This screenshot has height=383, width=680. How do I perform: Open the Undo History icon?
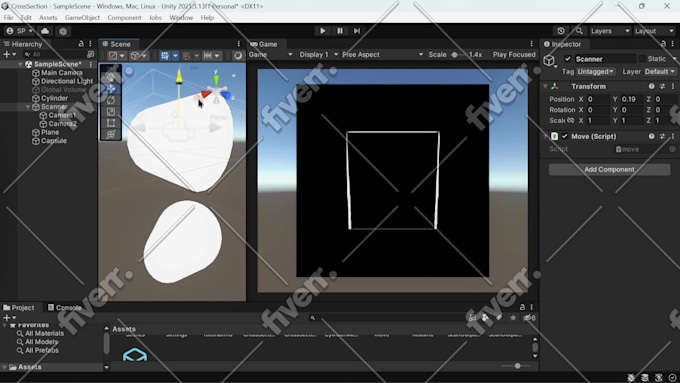pyautogui.click(x=561, y=31)
